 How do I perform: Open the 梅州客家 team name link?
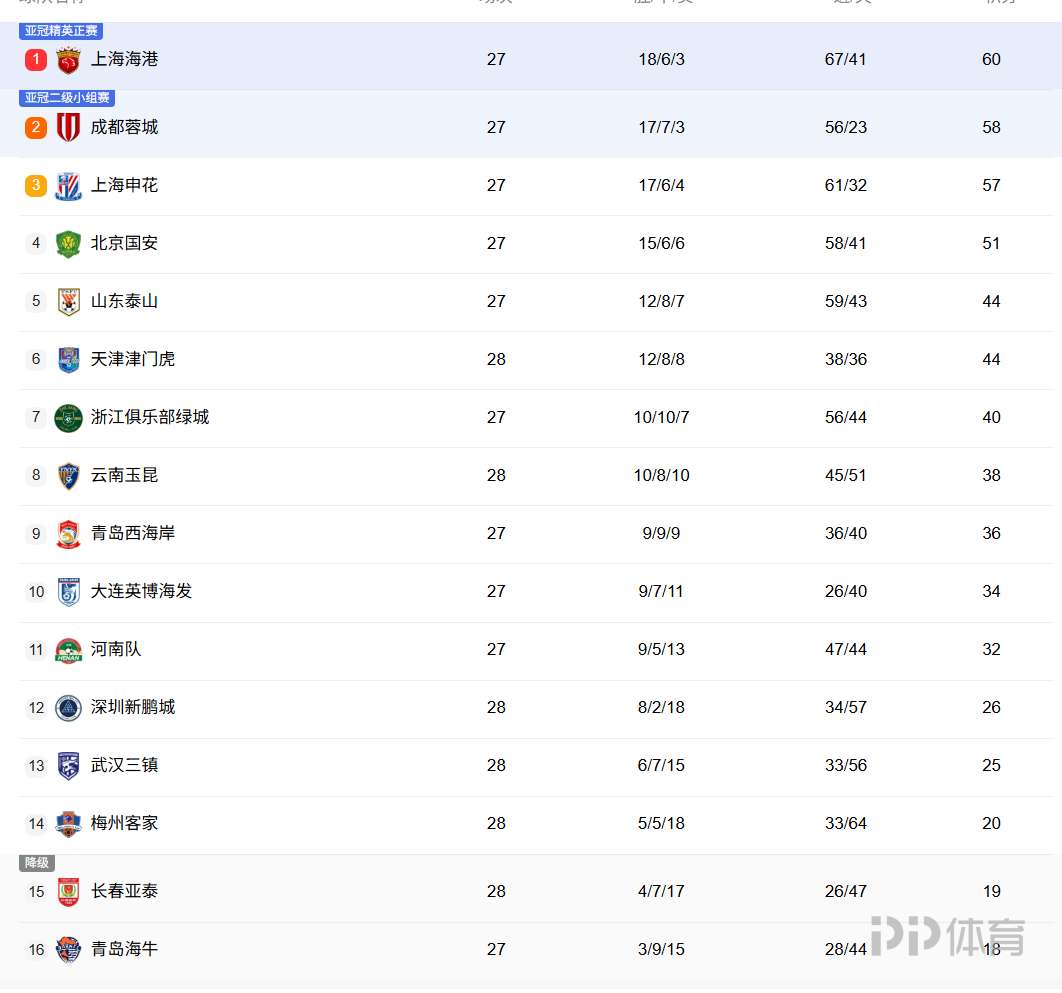click(124, 823)
